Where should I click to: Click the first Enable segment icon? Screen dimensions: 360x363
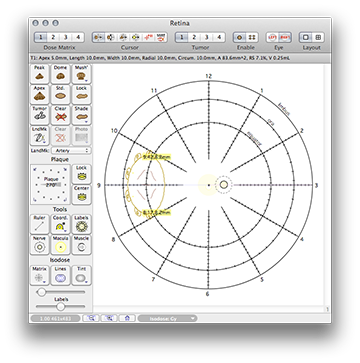(x=240, y=37)
